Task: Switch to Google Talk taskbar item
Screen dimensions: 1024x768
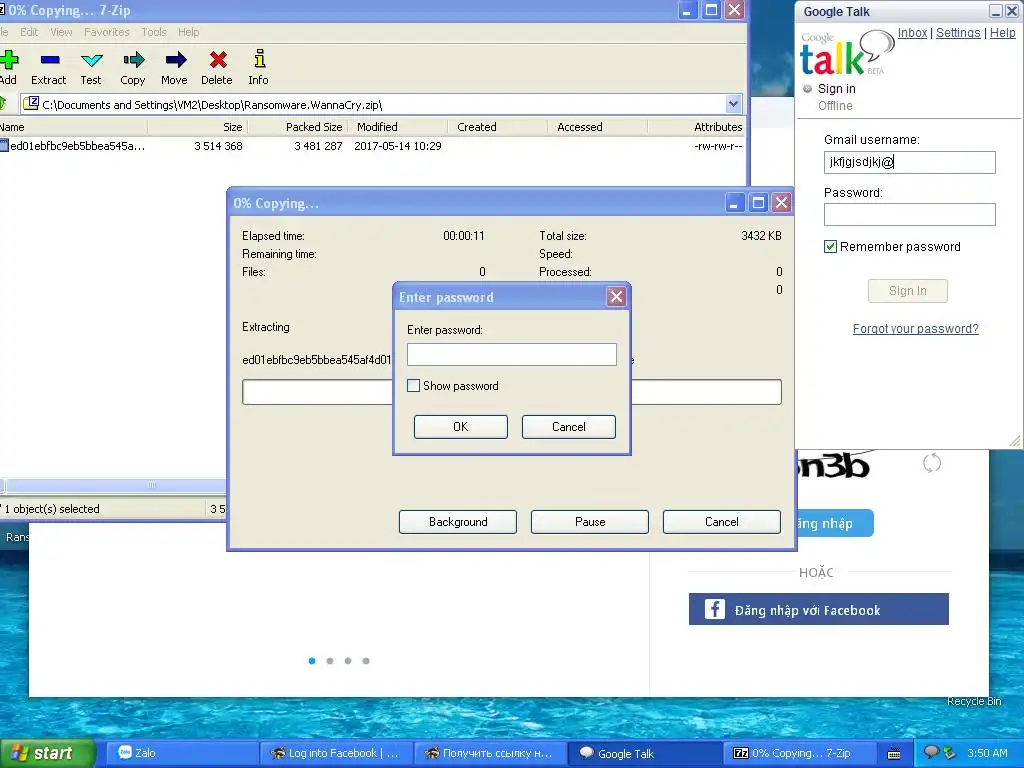Action: coord(645,753)
